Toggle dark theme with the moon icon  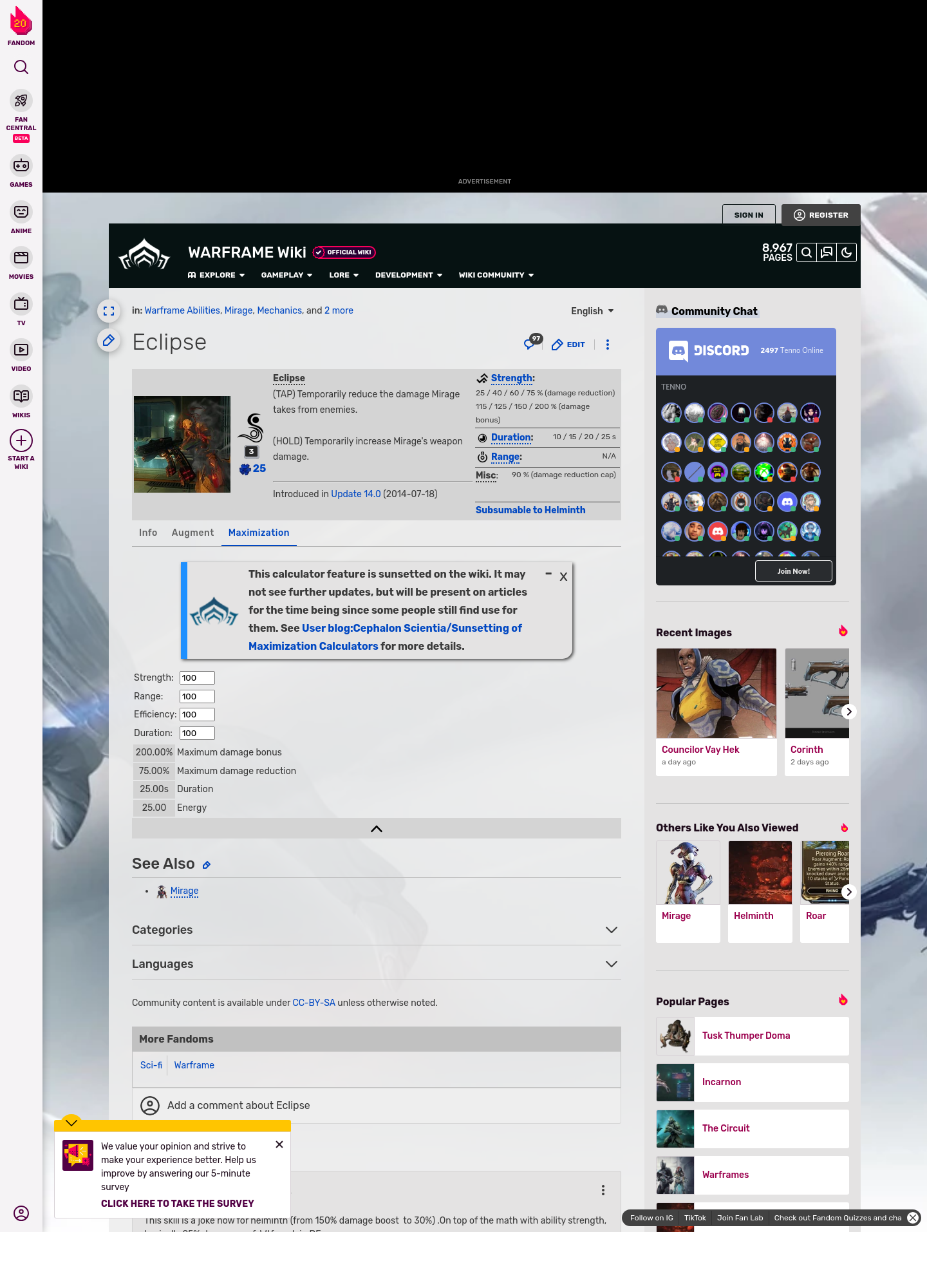(x=847, y=252)
